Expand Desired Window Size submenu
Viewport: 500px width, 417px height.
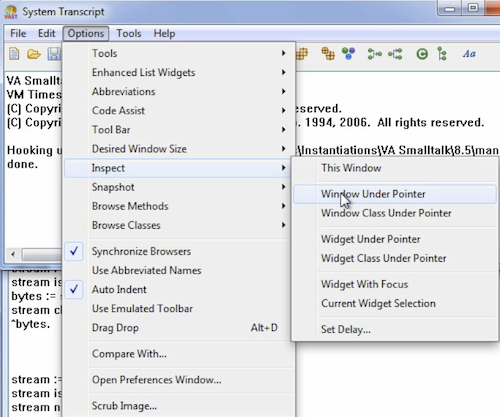(x=178, y=149)
